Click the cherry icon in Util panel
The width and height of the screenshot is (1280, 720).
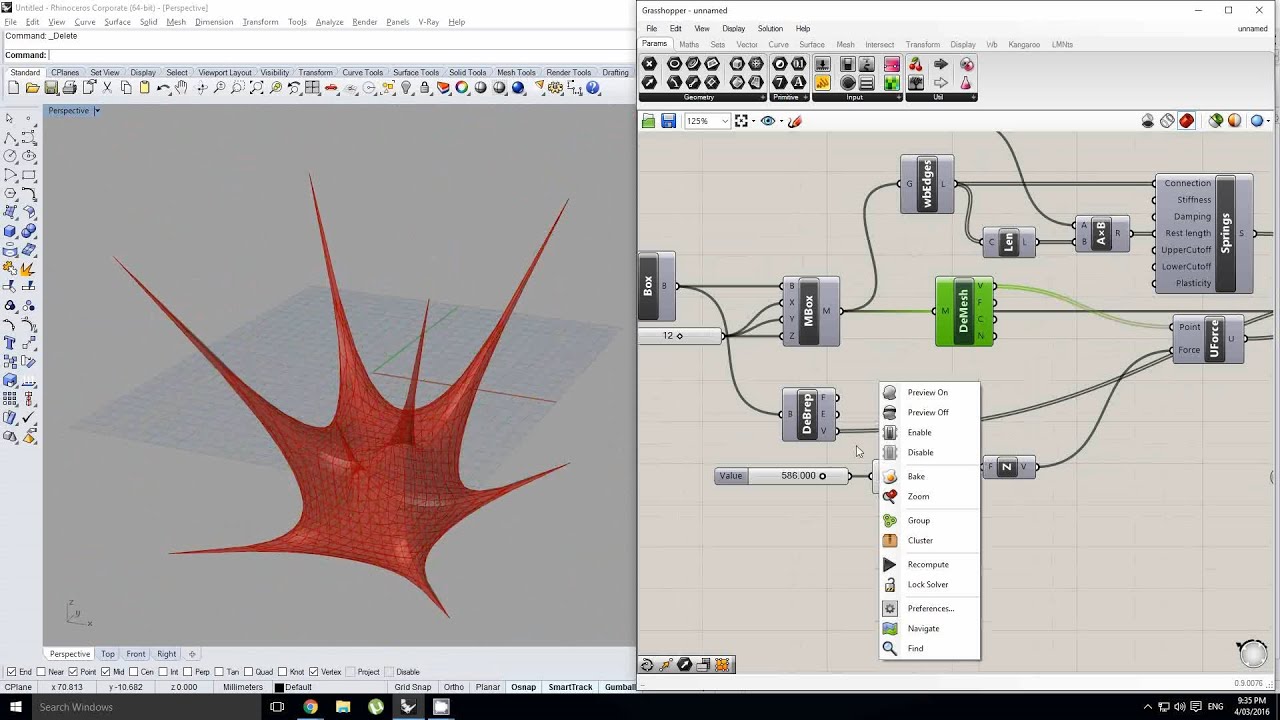point(915,64)
